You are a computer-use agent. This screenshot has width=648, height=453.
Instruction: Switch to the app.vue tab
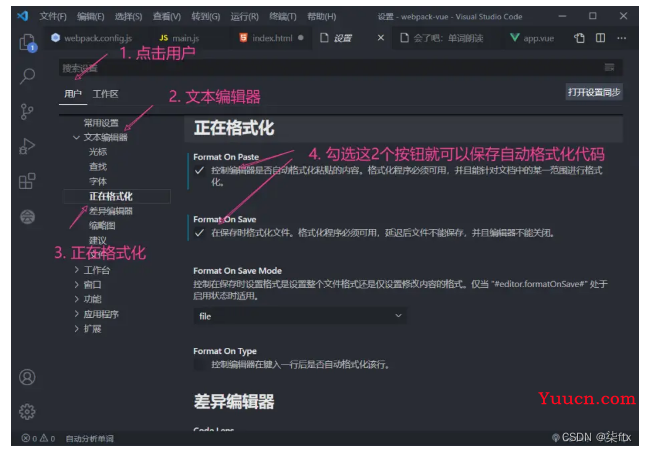(x=533, y=38)
